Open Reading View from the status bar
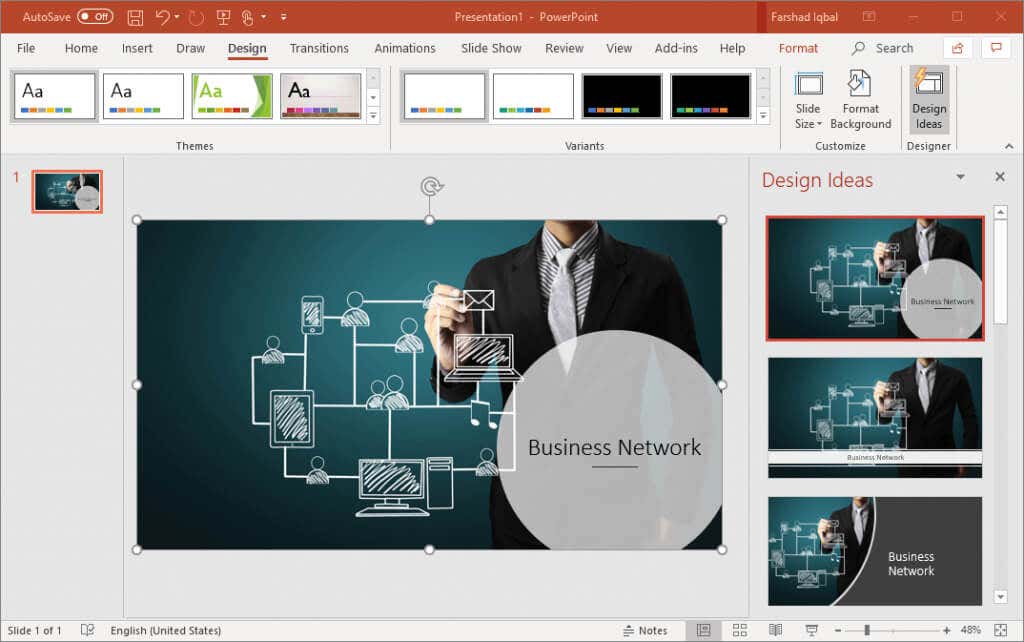Screen dimensions: 1024x642 click(776, 630)
